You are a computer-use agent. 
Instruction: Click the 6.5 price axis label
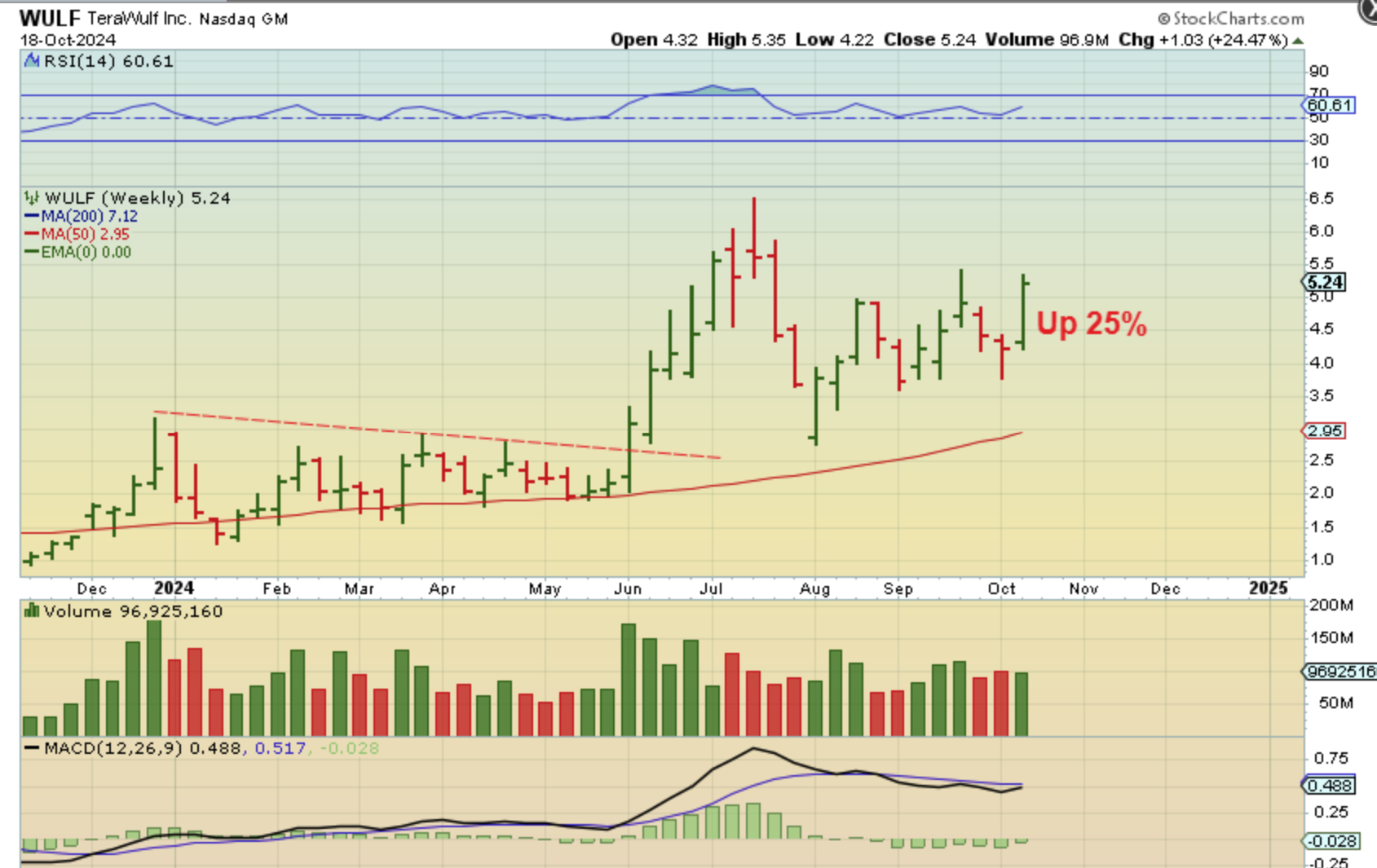1322,199
